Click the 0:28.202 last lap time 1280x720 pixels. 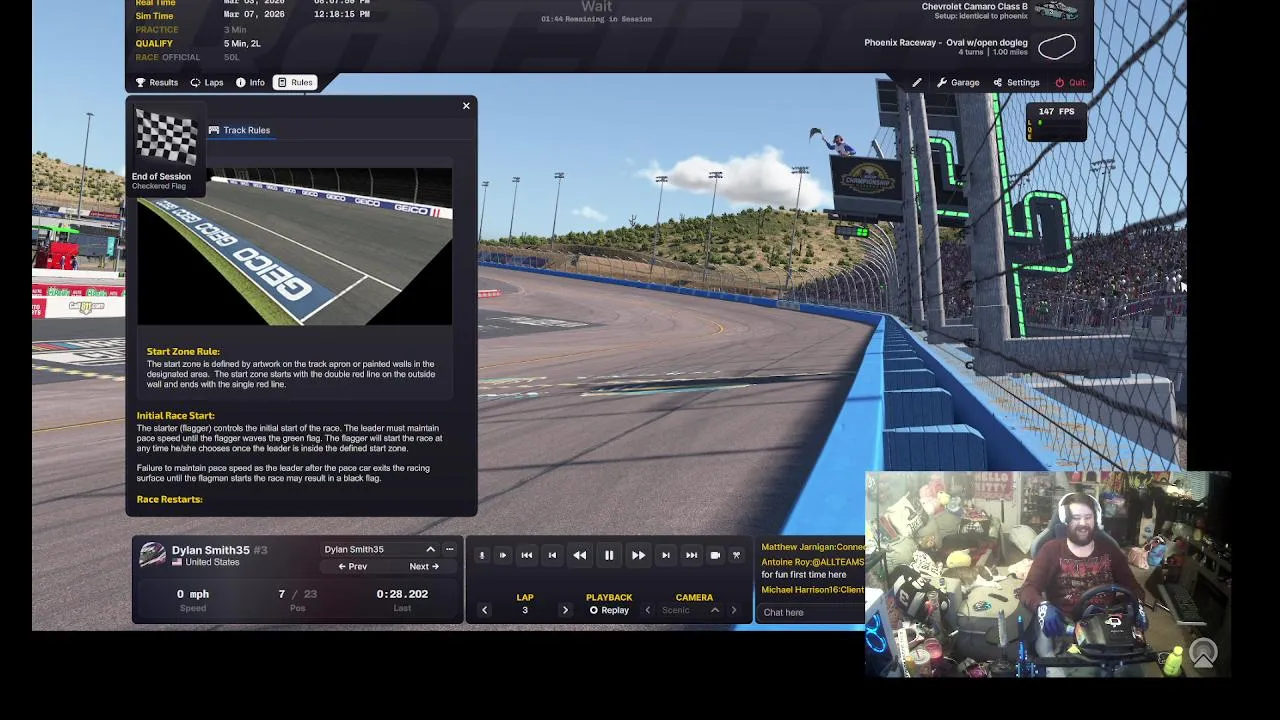402,594
